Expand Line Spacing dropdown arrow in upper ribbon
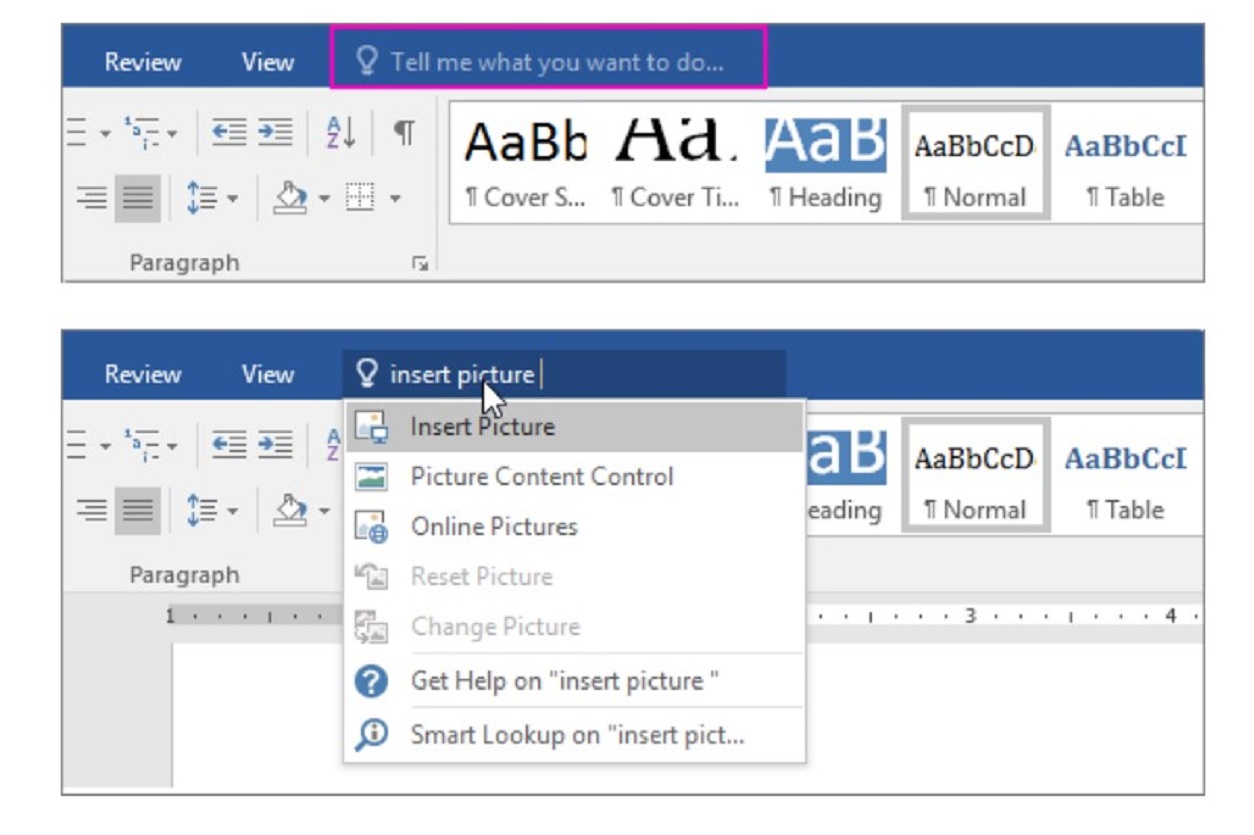 coord(232,197)
